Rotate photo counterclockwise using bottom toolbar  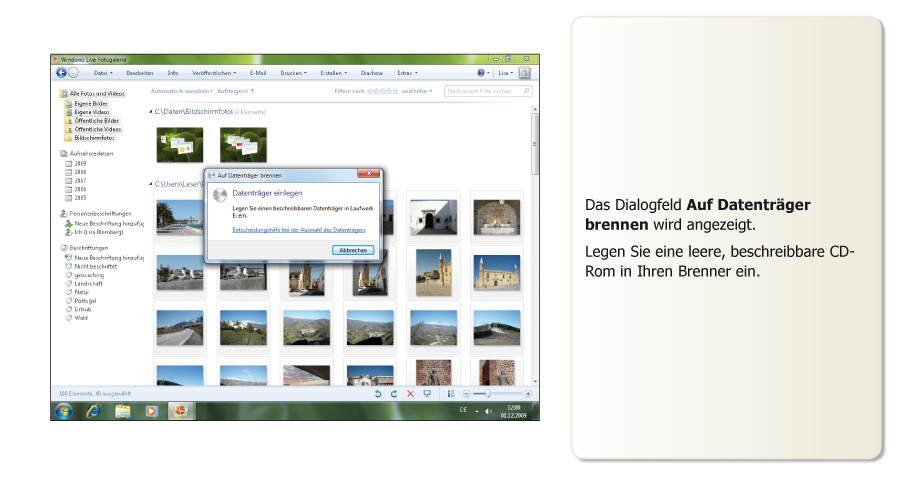(378, 394)
